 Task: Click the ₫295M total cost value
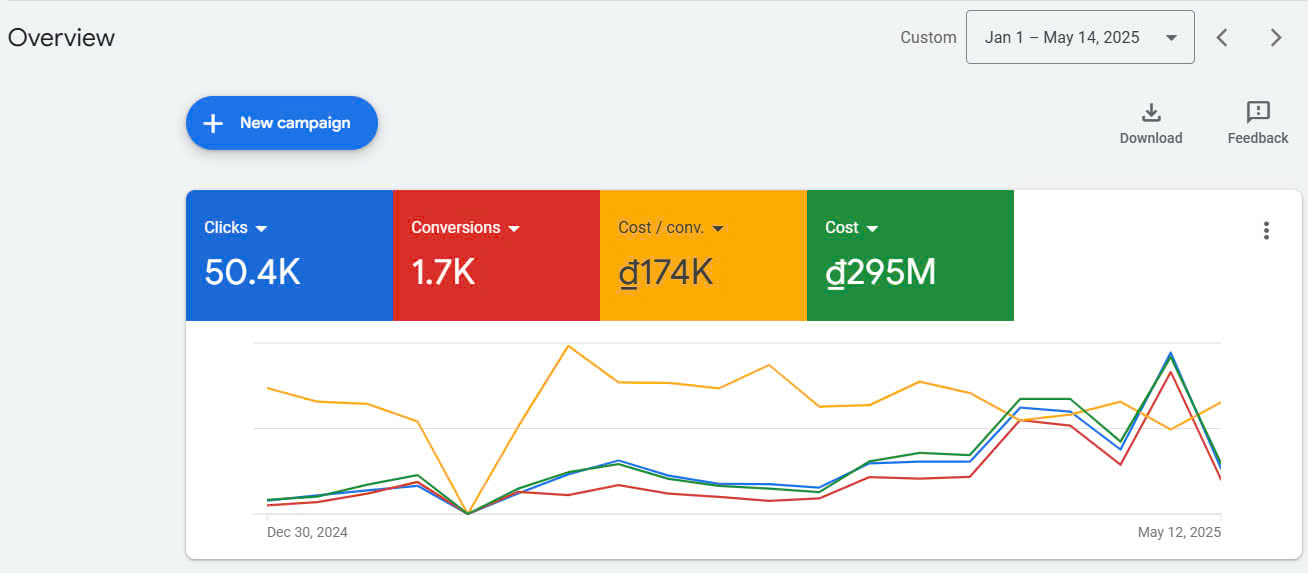880,272
